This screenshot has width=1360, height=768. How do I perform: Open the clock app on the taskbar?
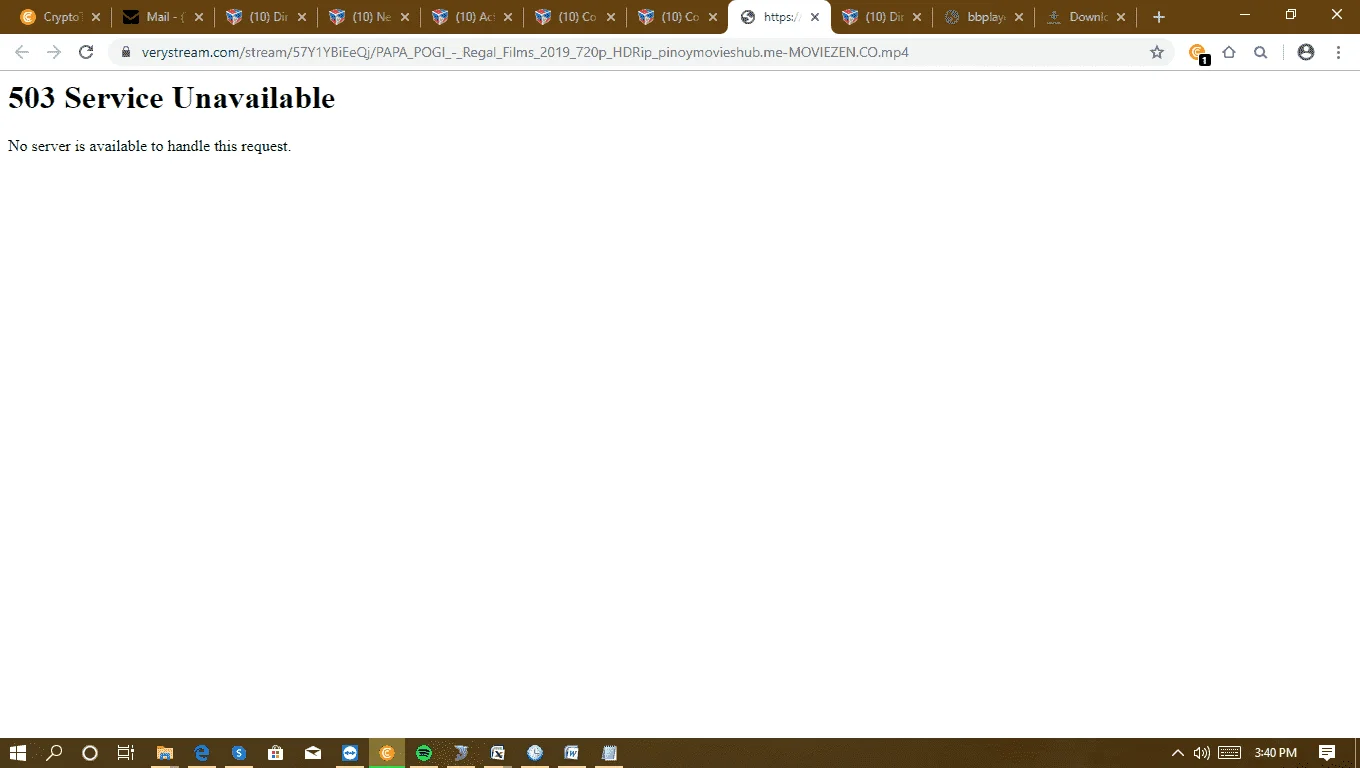[x=535, y=753]
